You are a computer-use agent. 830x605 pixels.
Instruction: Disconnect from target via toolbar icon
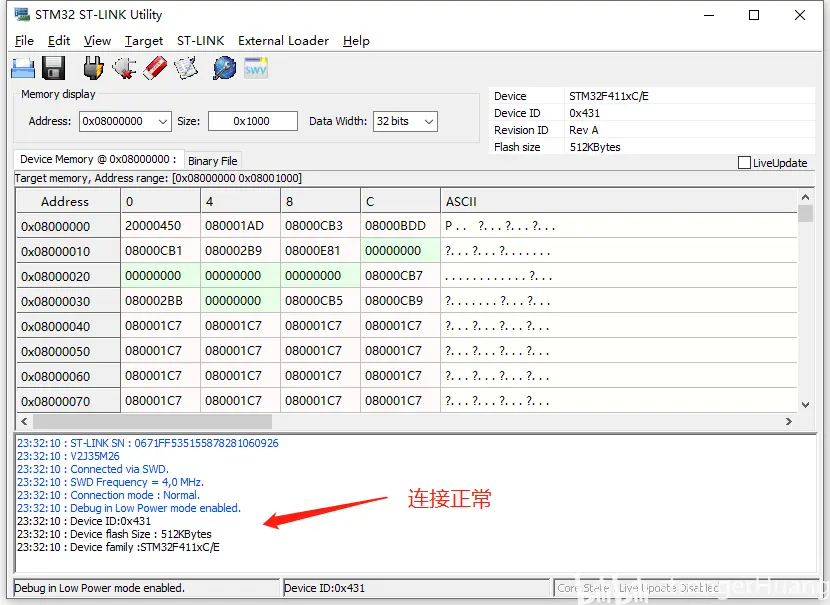(124, 68)
